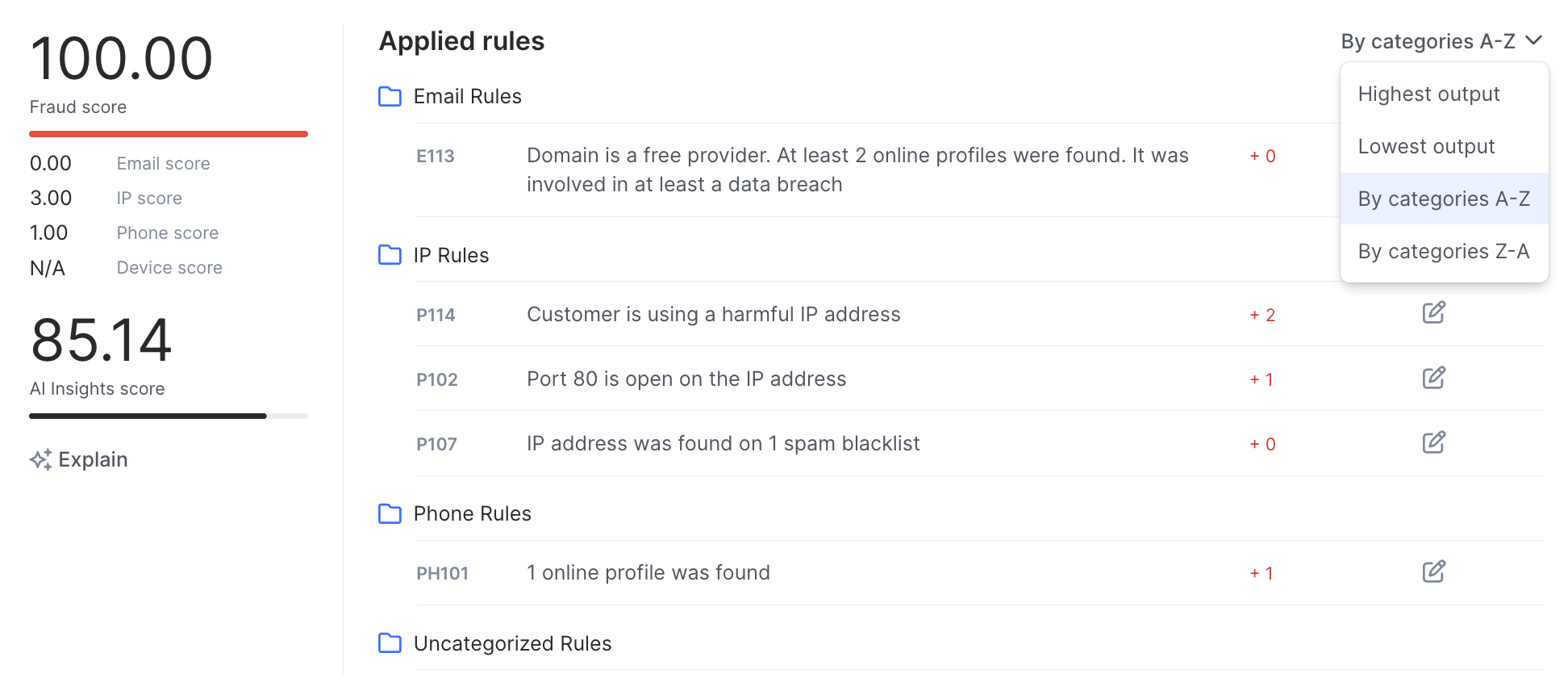Click edit icon for rule P102
The height and width of the screenshot is (699, 1568).
(1433, 378)
